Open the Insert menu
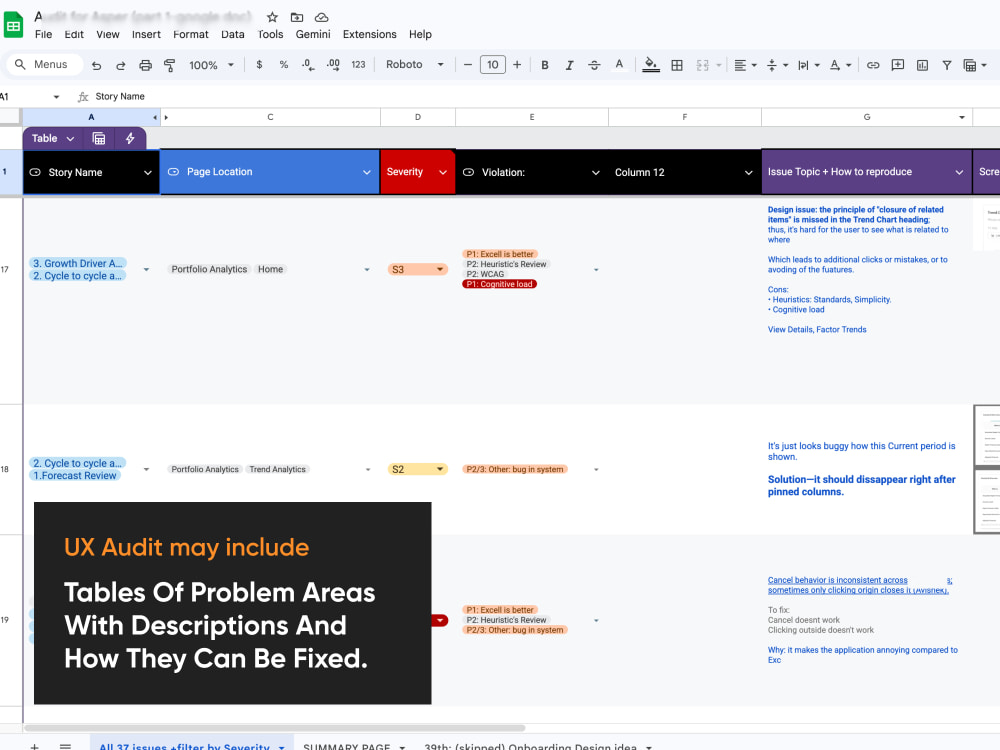 [x=146, y=34]
